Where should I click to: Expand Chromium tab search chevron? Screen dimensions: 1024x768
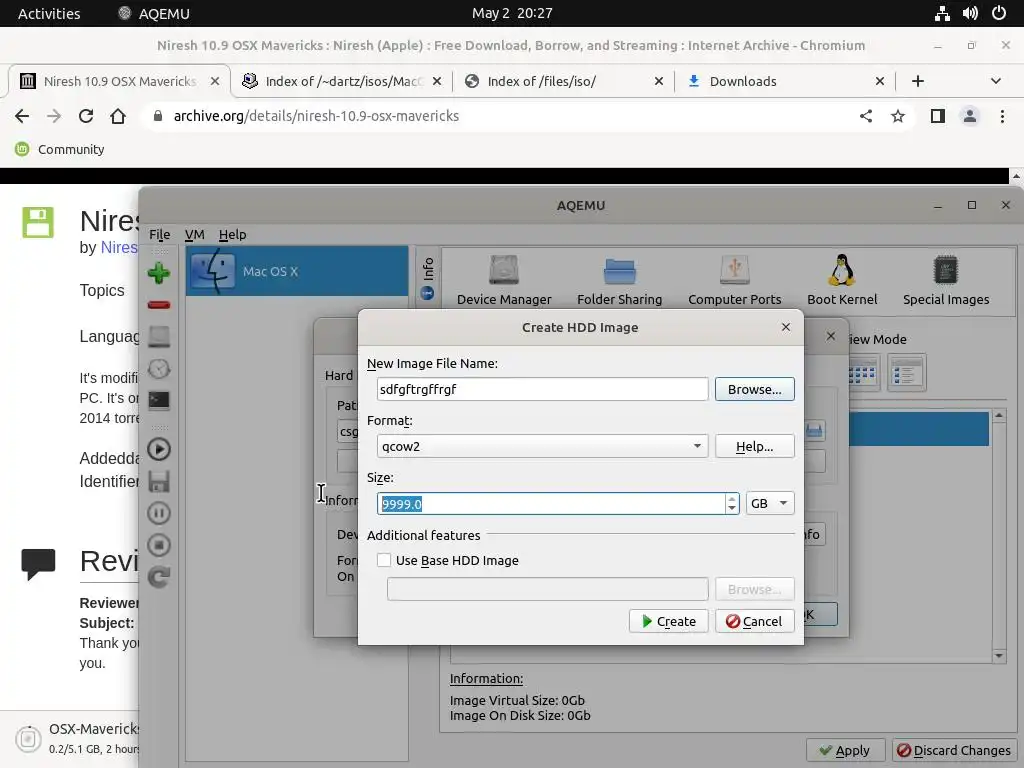point(995,81)
